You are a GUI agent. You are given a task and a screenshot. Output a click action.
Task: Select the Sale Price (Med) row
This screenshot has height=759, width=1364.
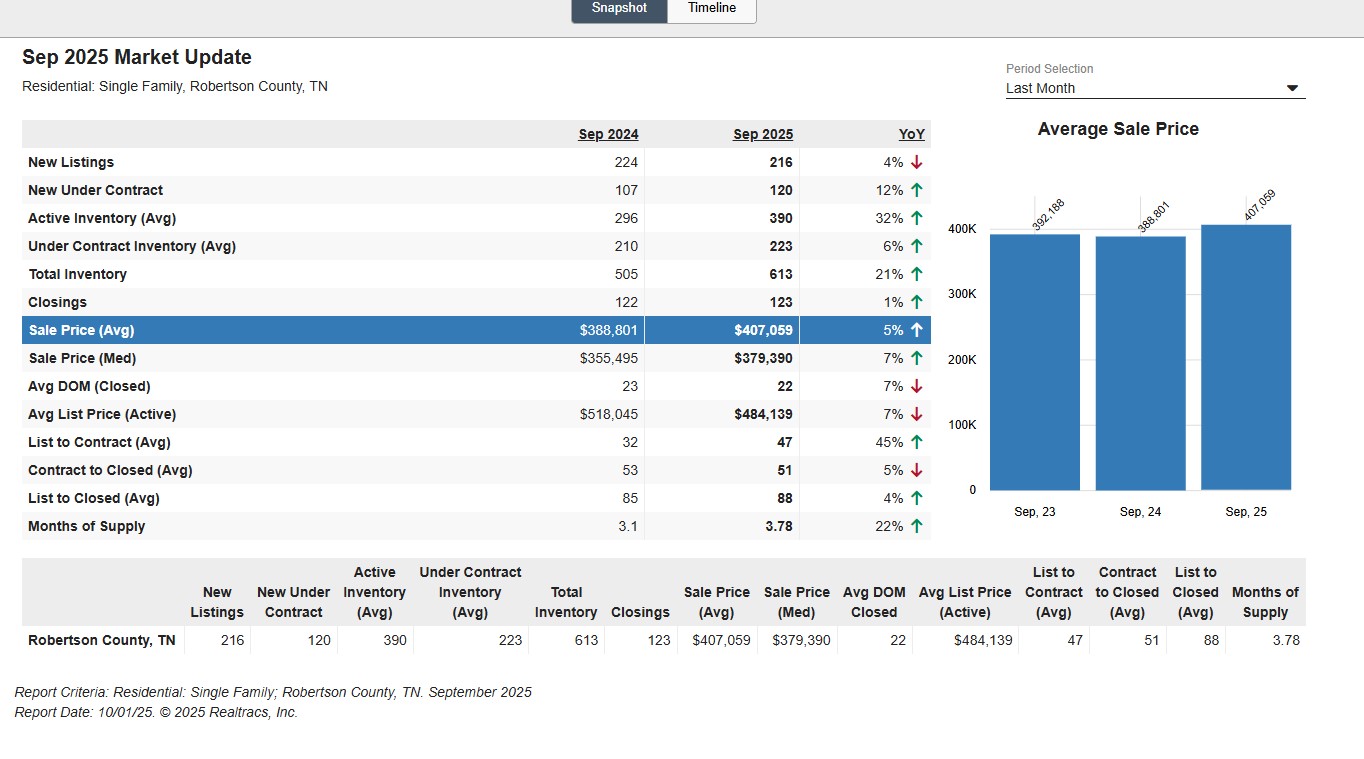(x=82, y=358)
